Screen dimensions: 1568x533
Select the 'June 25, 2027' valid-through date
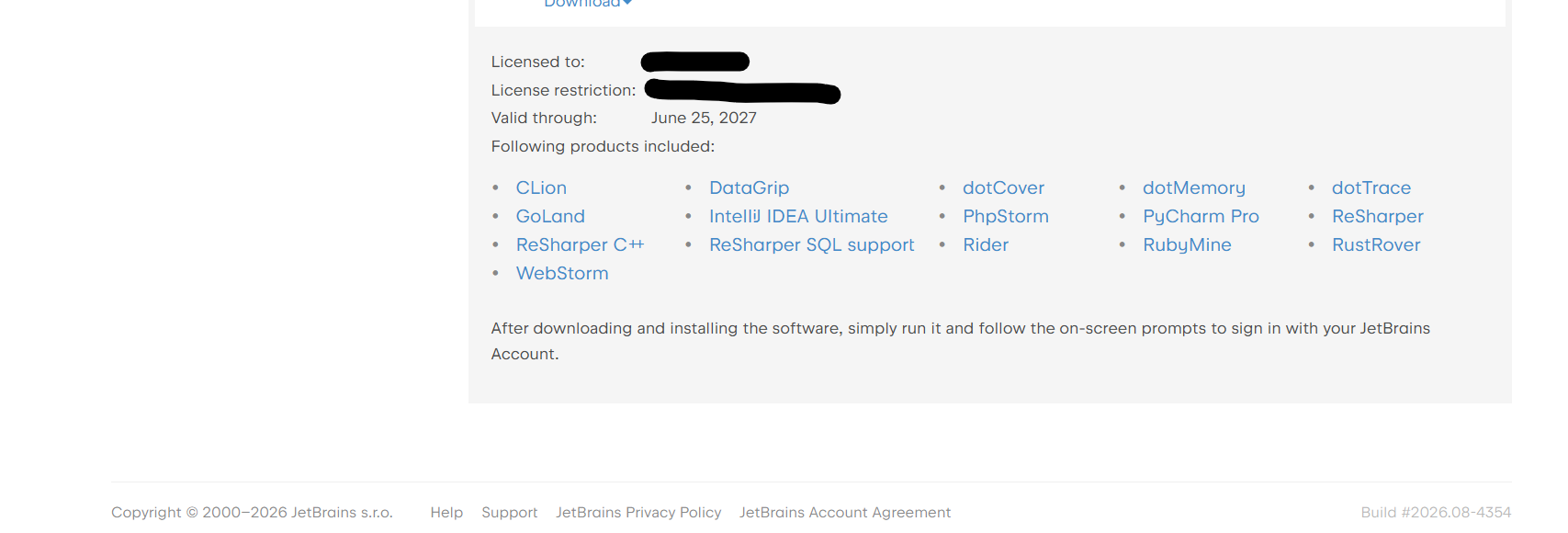pyautogui.click(x=704, y=118)
